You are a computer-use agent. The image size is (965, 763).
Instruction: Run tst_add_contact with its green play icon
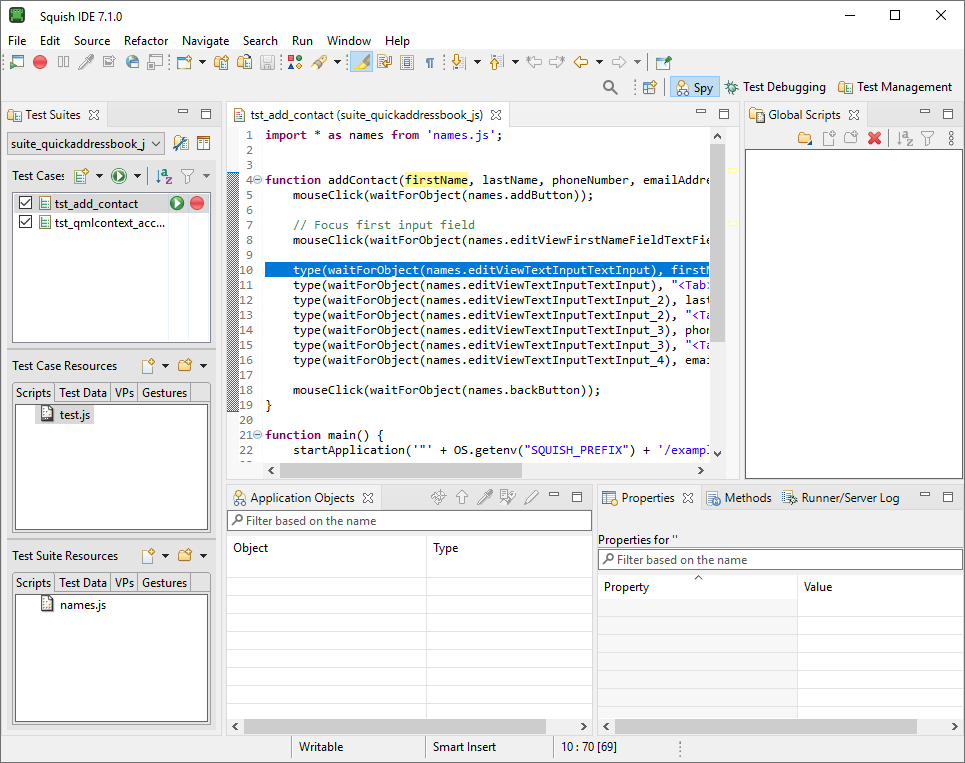(x=177, y=204)
